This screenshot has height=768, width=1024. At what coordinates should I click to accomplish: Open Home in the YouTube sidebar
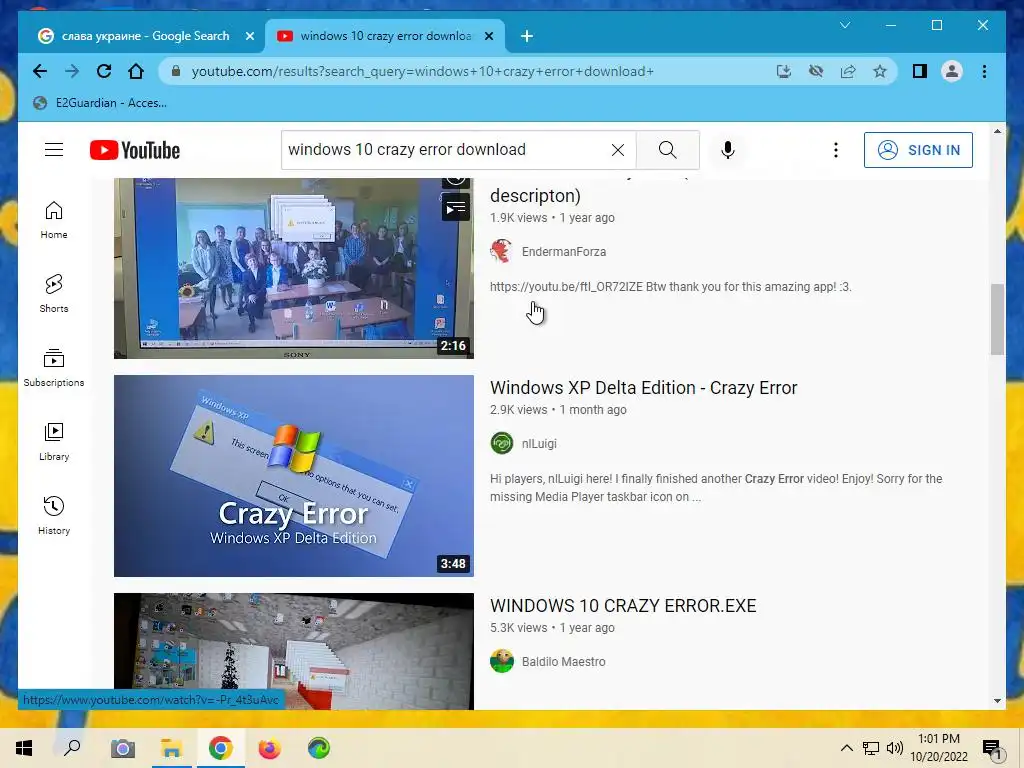point(54,221)
